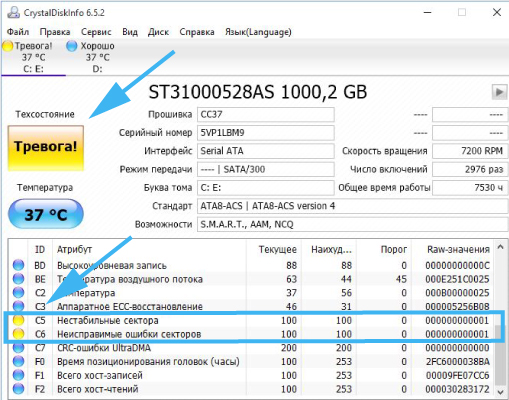Viewport: 509px width, 400px height.
Task: Click the attribute list scroll up arrow
Action: [x=500, y=247]
